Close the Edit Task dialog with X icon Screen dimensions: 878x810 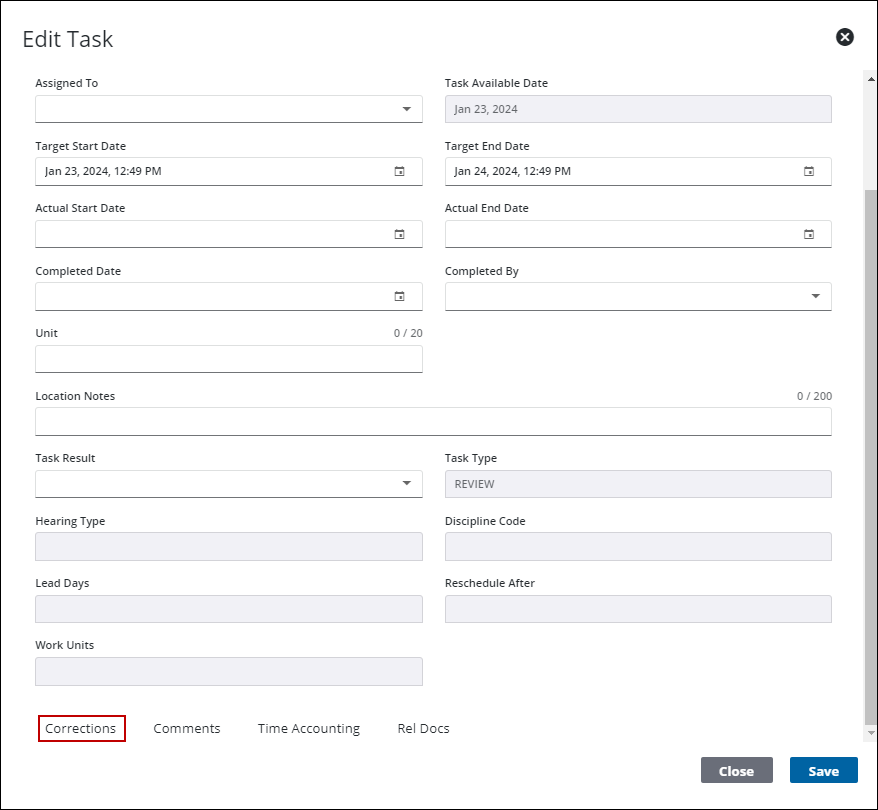pyautogui.click(x=845, y=38)
